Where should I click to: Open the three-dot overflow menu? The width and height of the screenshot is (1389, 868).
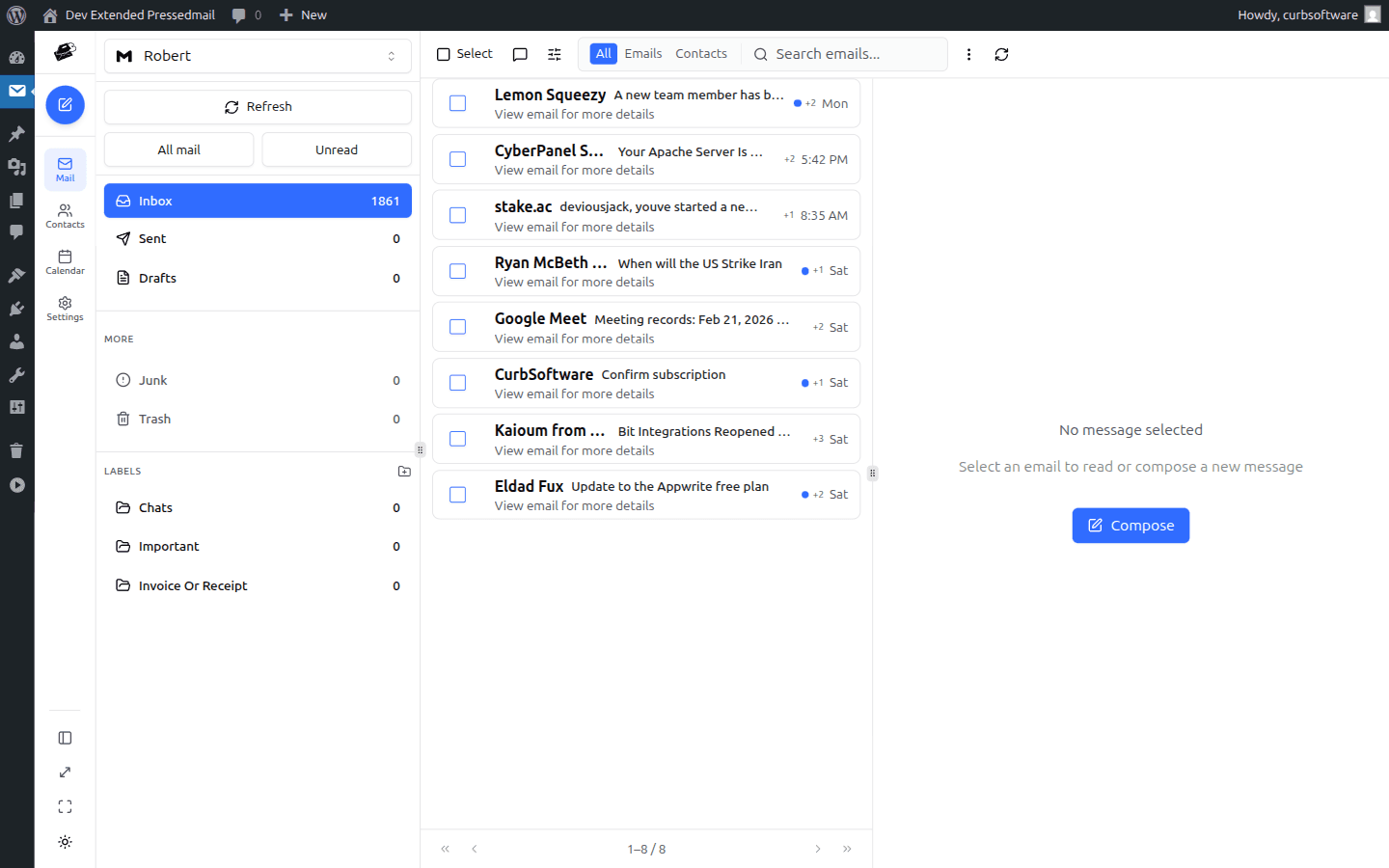pos(969,54)
